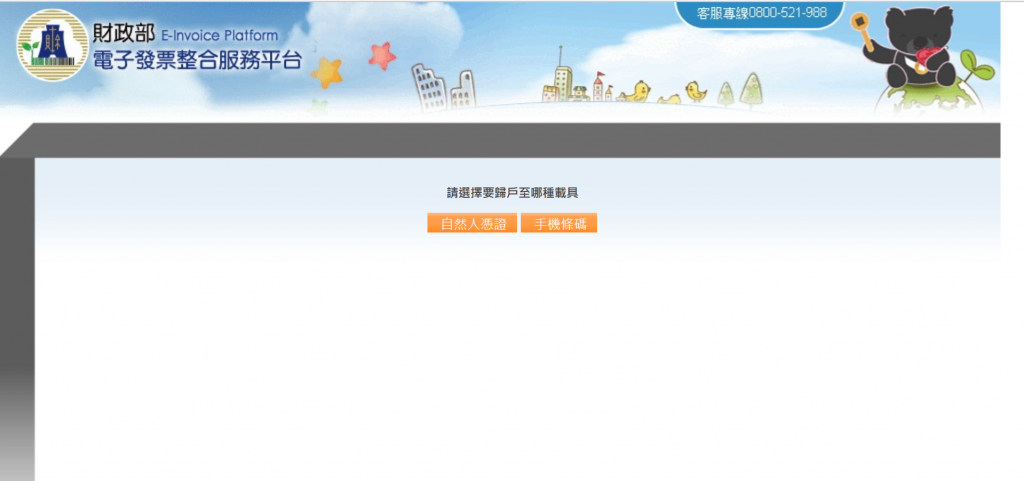
Task: Click the red-roofed tower with flag
Action: click(x=598, y=87)
